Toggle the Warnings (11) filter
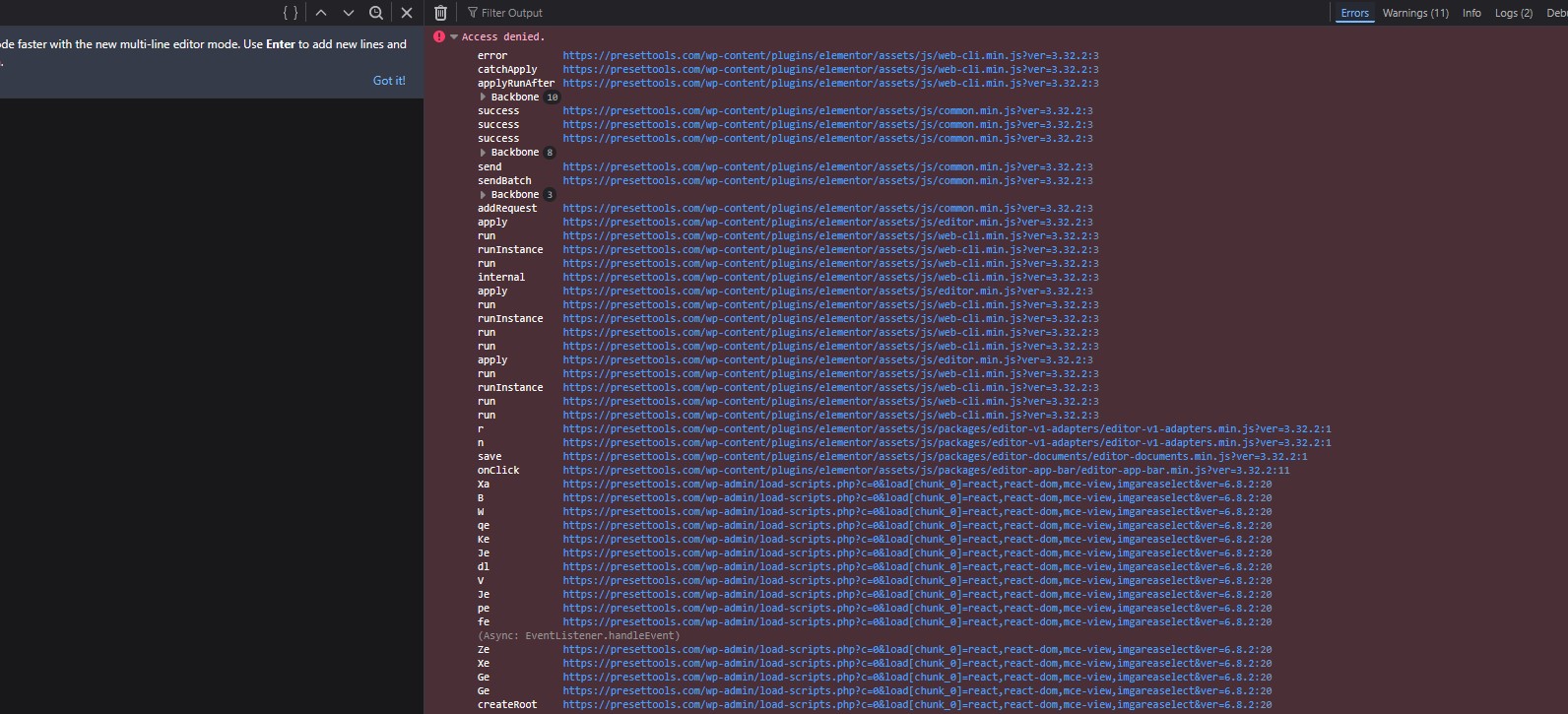Image resolution: width=1568 pixels, height=714 pixels. click(x=1415, y=13)
